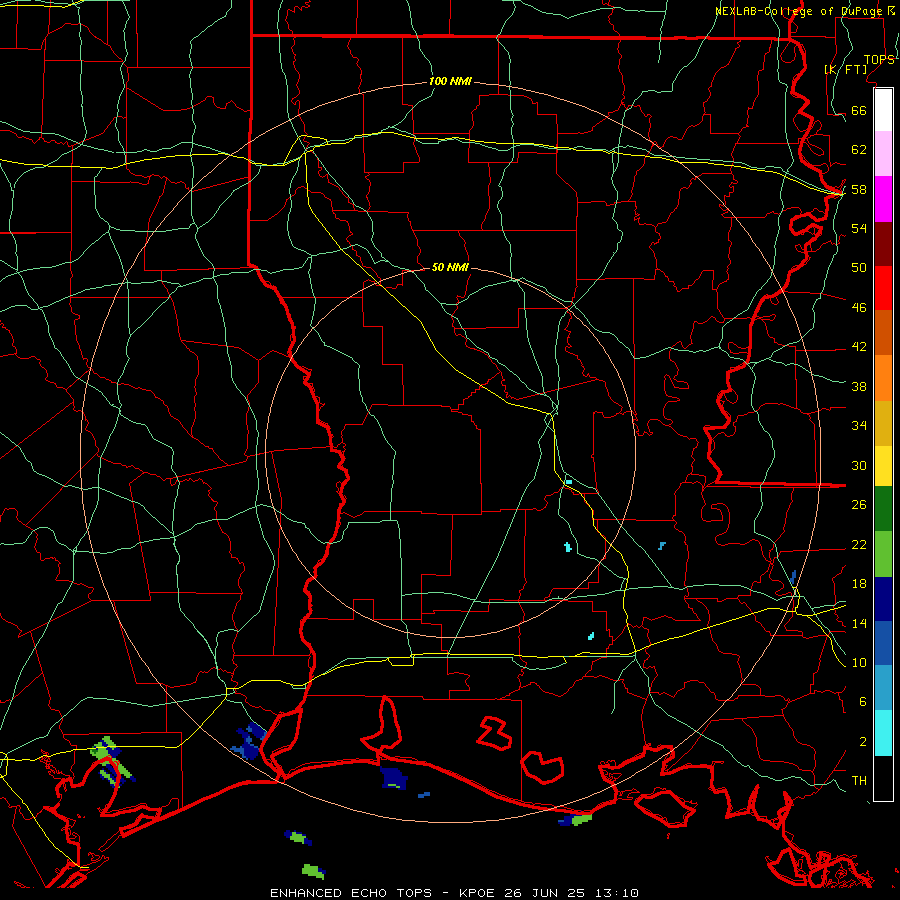Click the "100 NMI" range ring label
Image resolution: width=900 pixels, height=900 pixels.
point(450,82)
